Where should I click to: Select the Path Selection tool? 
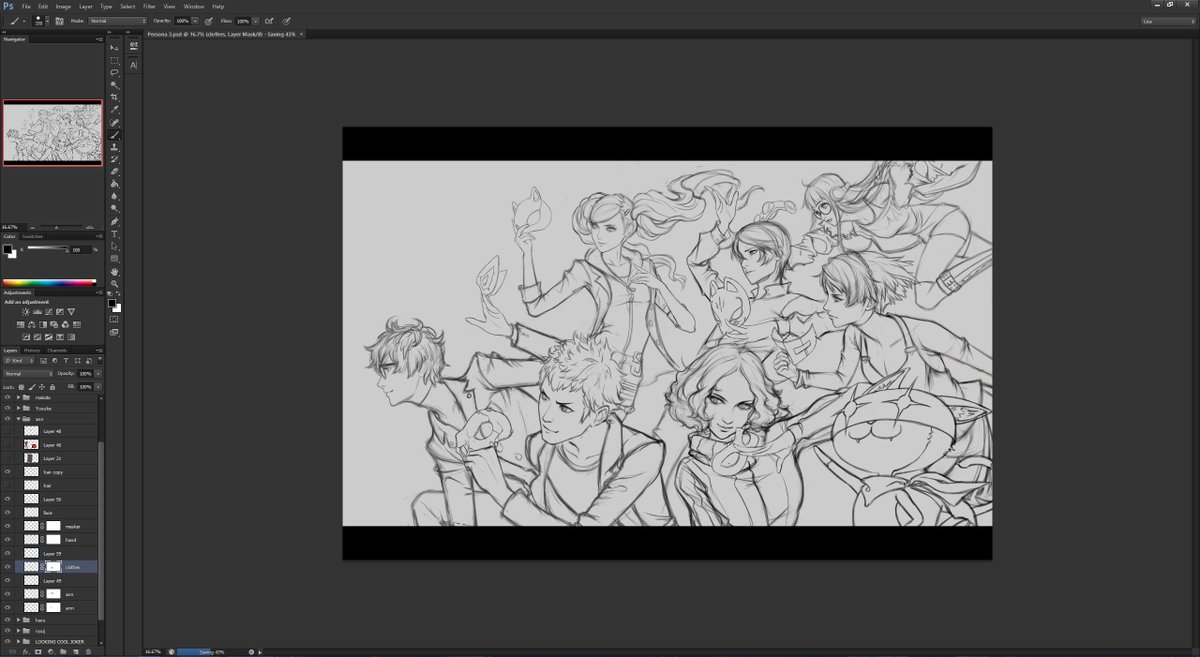pyautogui.click(x=114, y=246)
